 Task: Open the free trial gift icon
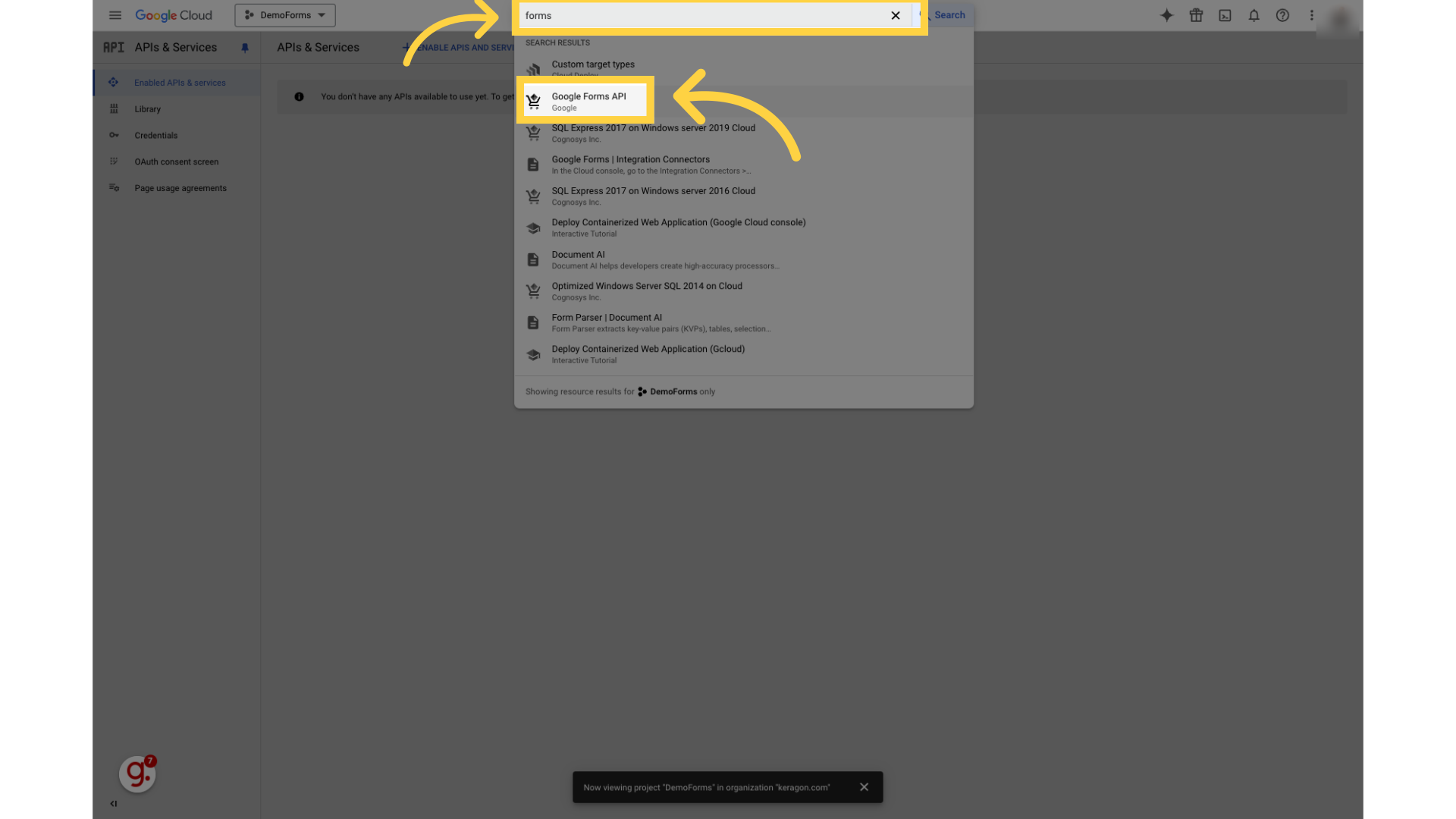(1196, 15)
